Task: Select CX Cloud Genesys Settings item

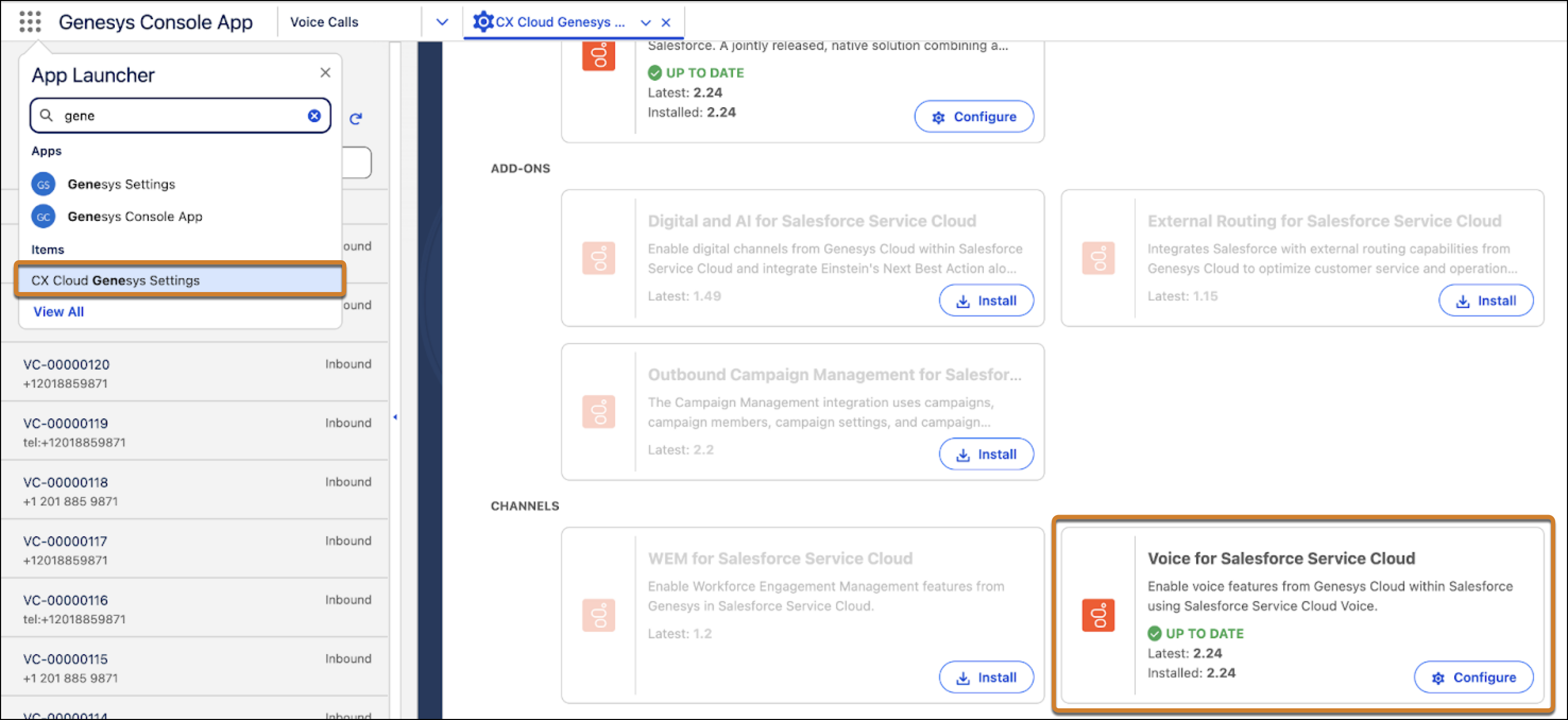Action: pyautogui.click(x=180, y=280)
